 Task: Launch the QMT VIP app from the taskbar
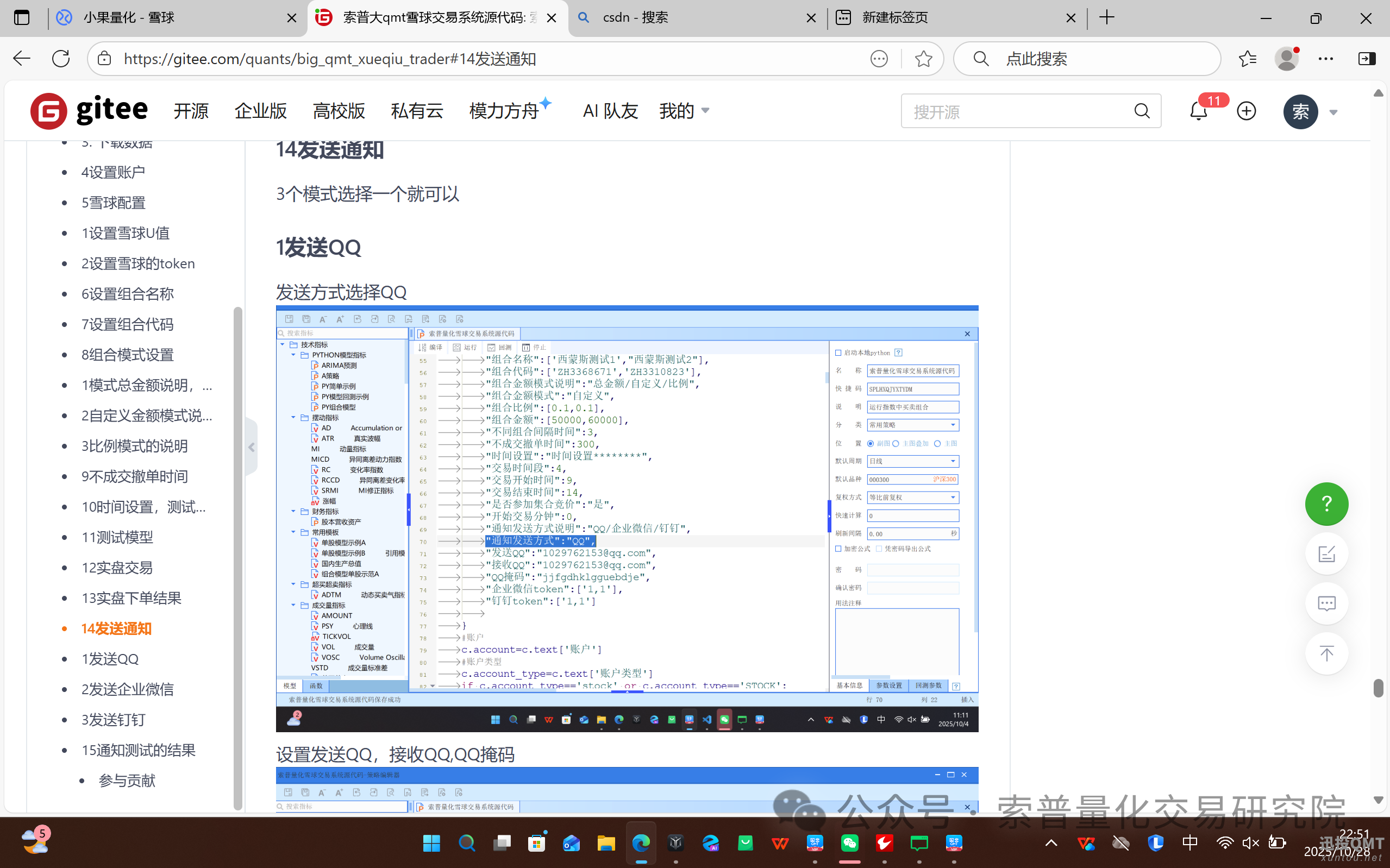point(815,842)
